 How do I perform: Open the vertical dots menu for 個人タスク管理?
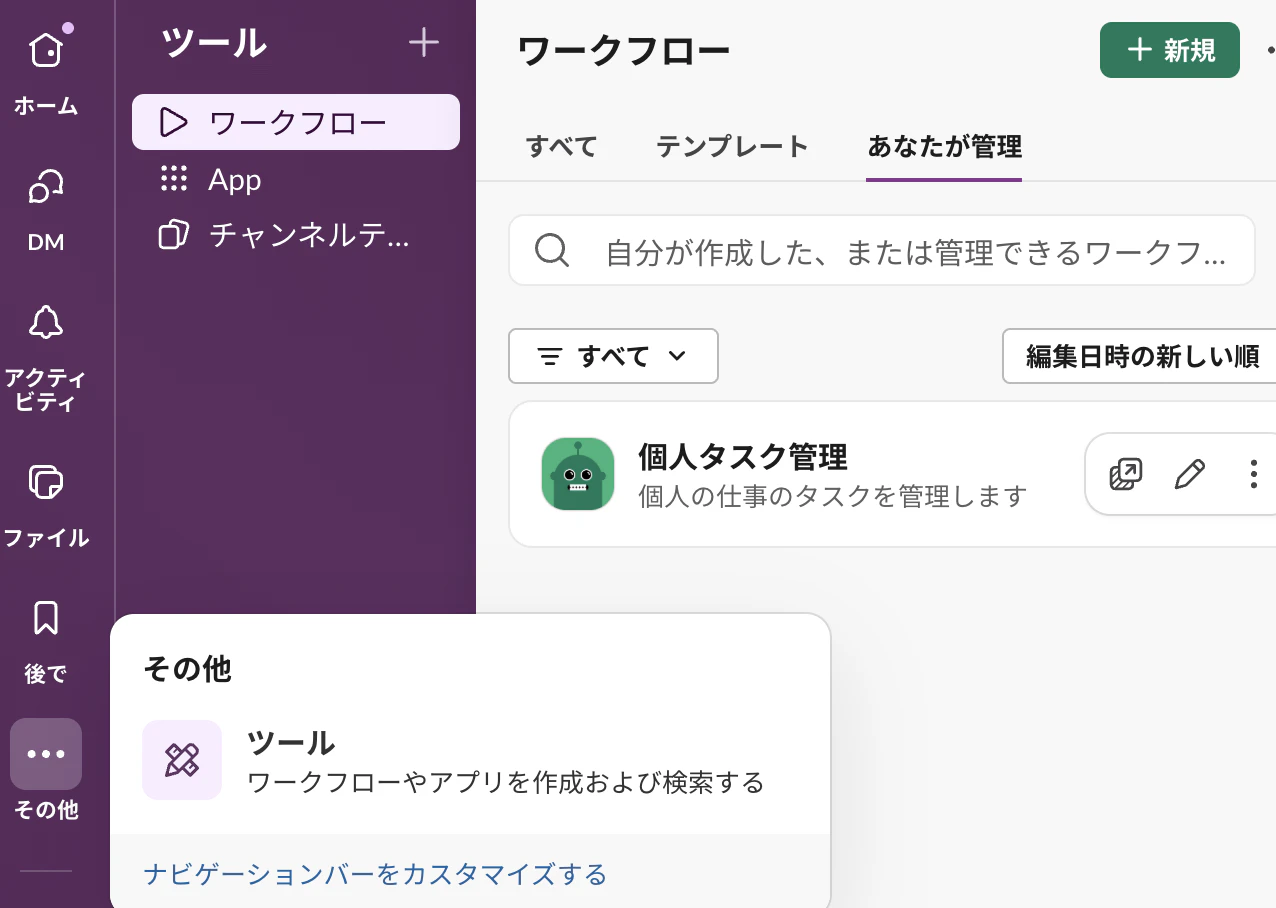pyautogui.click(x=1253, y=474)
